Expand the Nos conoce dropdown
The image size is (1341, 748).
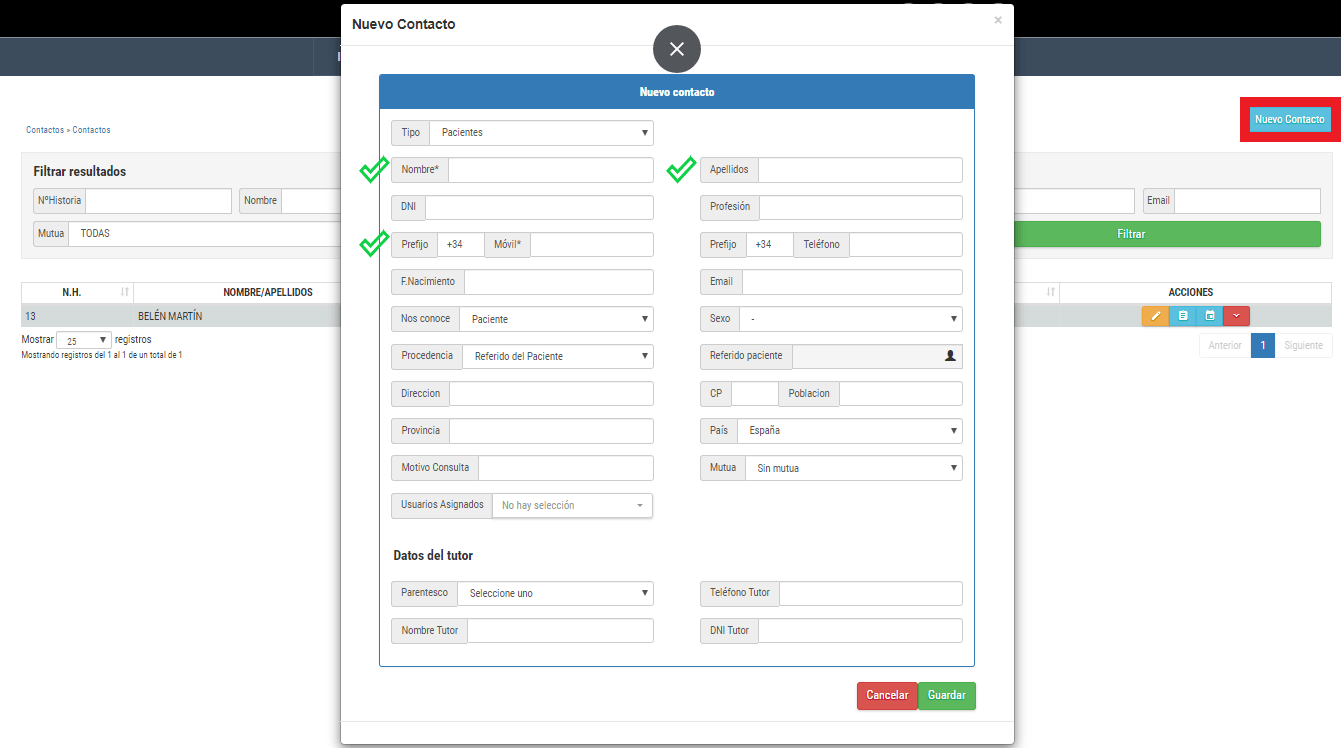tap(556, 319)
